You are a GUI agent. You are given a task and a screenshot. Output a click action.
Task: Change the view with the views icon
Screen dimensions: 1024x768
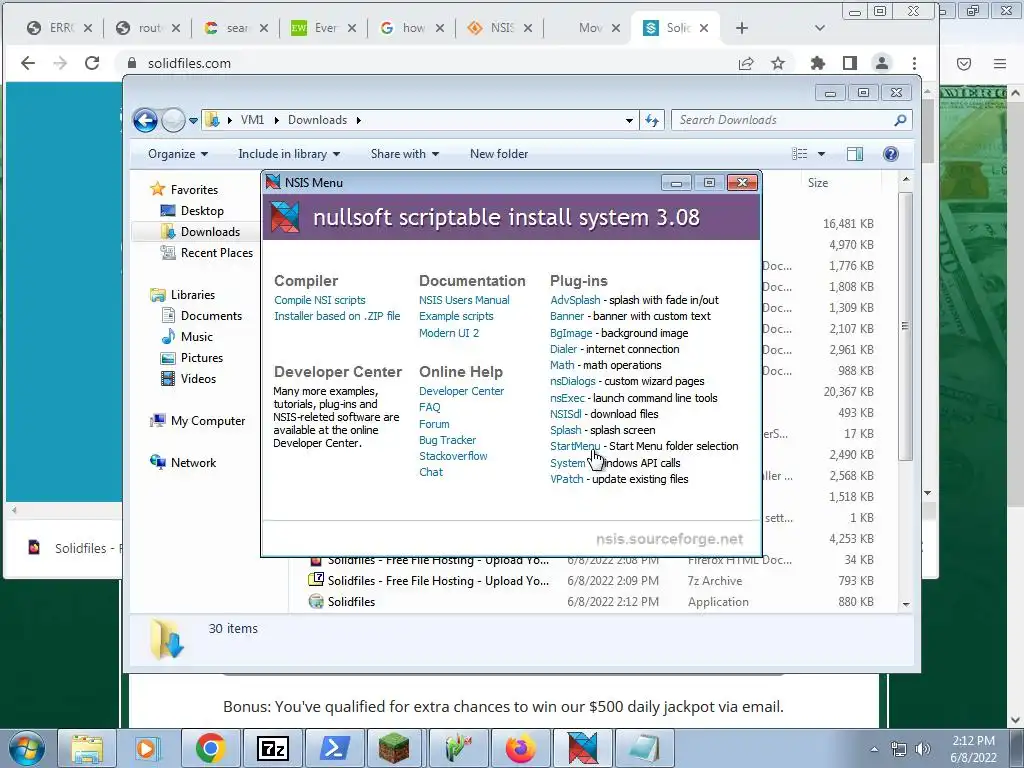pyautogui.click(x=800, y=154)
